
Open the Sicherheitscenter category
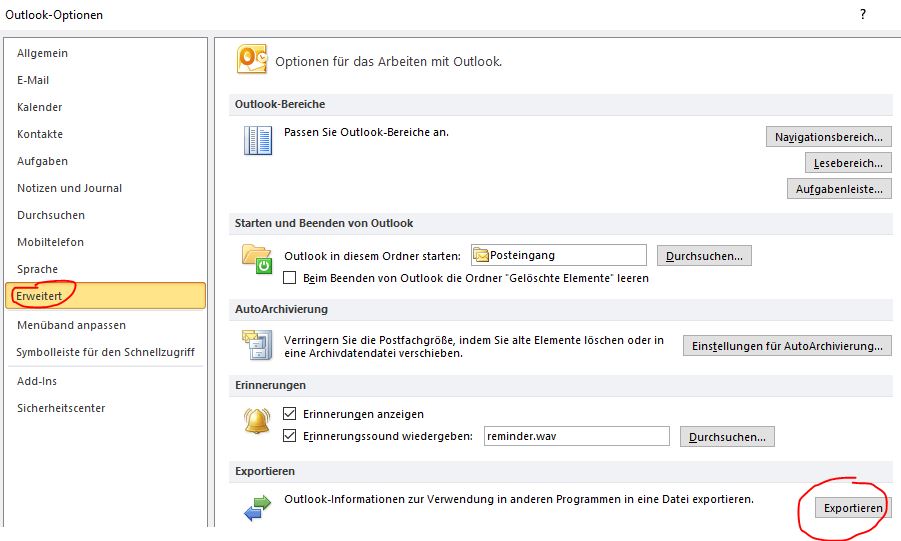(x=61, y=408)
